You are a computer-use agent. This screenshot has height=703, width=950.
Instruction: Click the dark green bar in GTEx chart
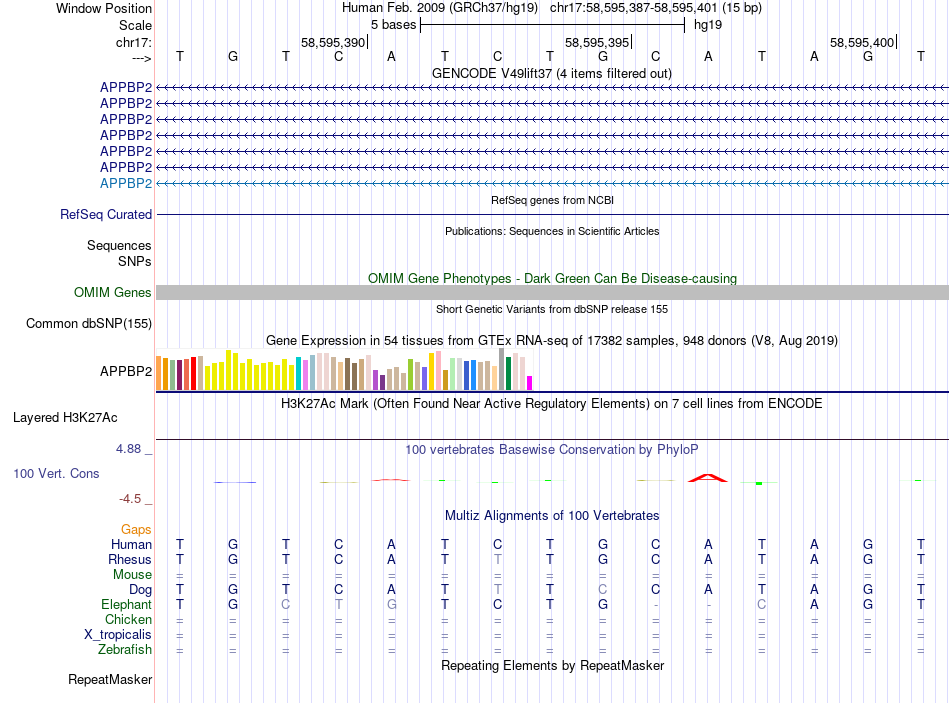click(508, 373)
